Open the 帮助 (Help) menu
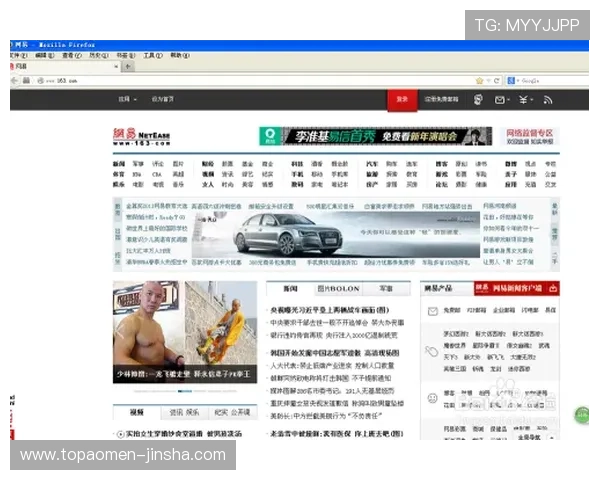The width and height of the screenshot is (600, 480). click(x=180, y=55)
